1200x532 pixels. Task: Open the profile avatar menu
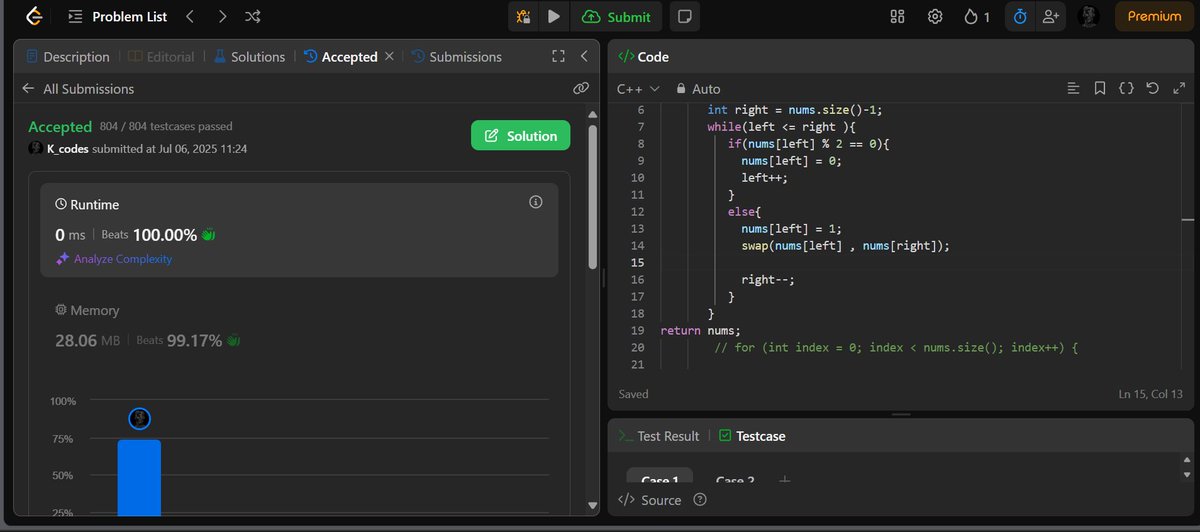coord(1090,17)
